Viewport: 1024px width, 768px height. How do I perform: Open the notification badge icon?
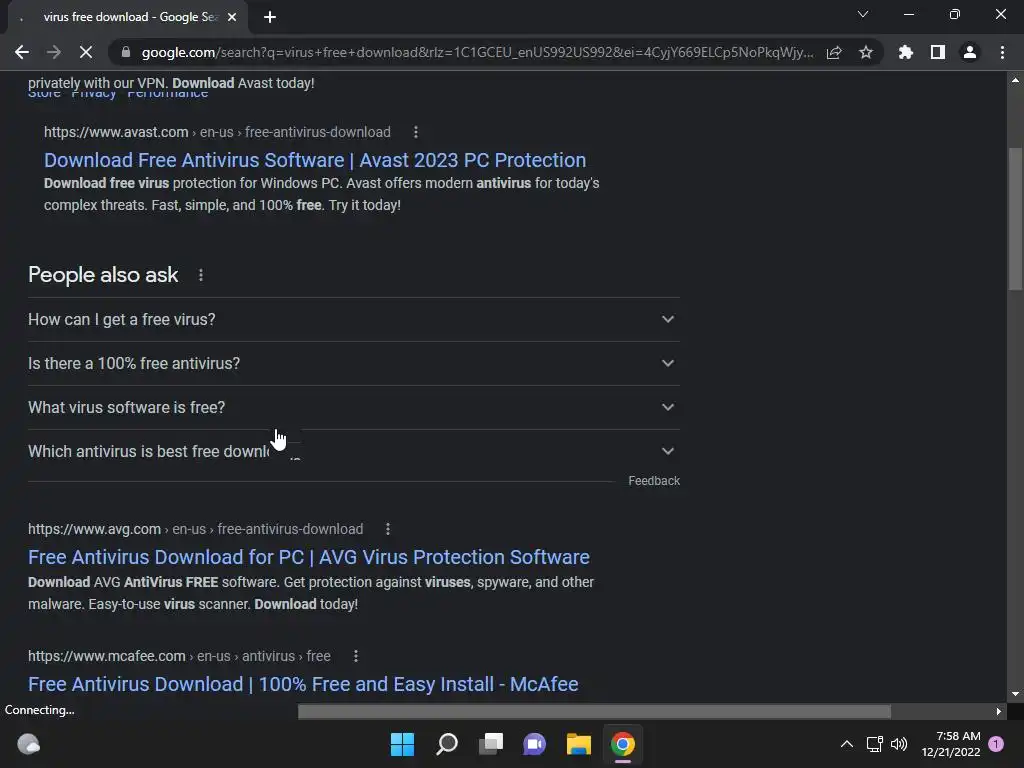click(x=996, y=744)
